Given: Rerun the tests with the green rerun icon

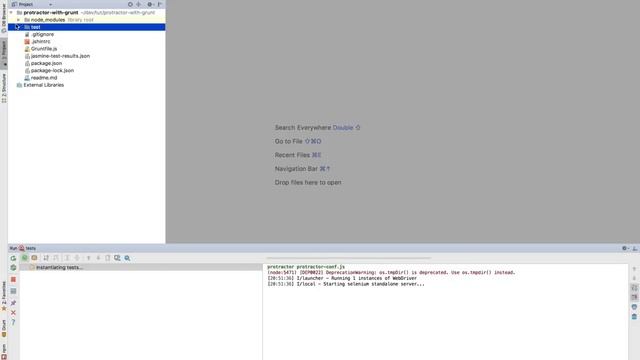Looking at the screenshot, I should [13, 258].
